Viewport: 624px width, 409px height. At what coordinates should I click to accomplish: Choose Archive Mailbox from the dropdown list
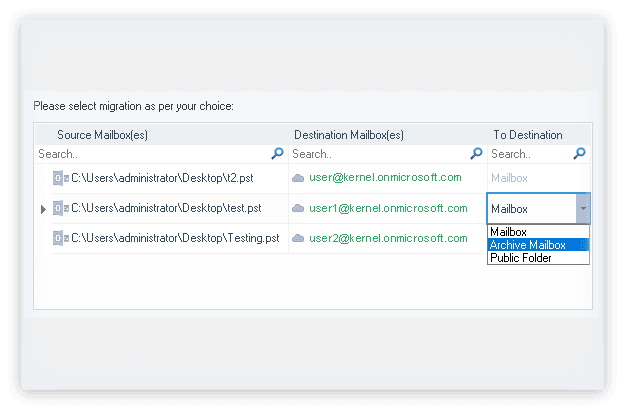pos(528,245)
